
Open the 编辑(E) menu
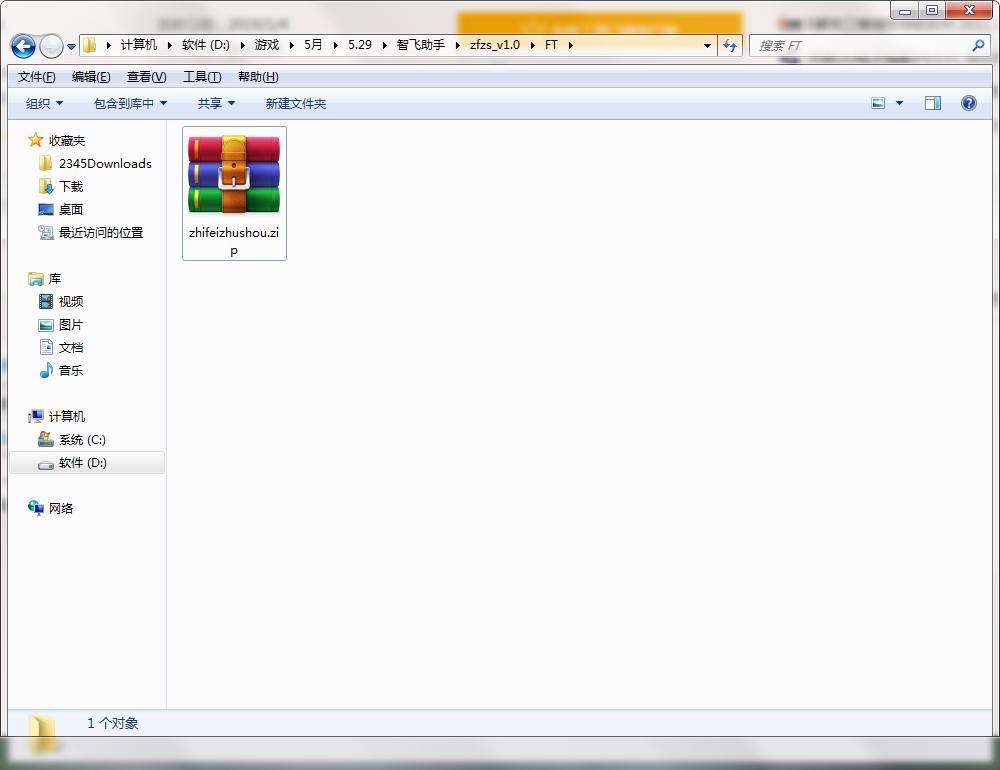click(x=91, y=77)
